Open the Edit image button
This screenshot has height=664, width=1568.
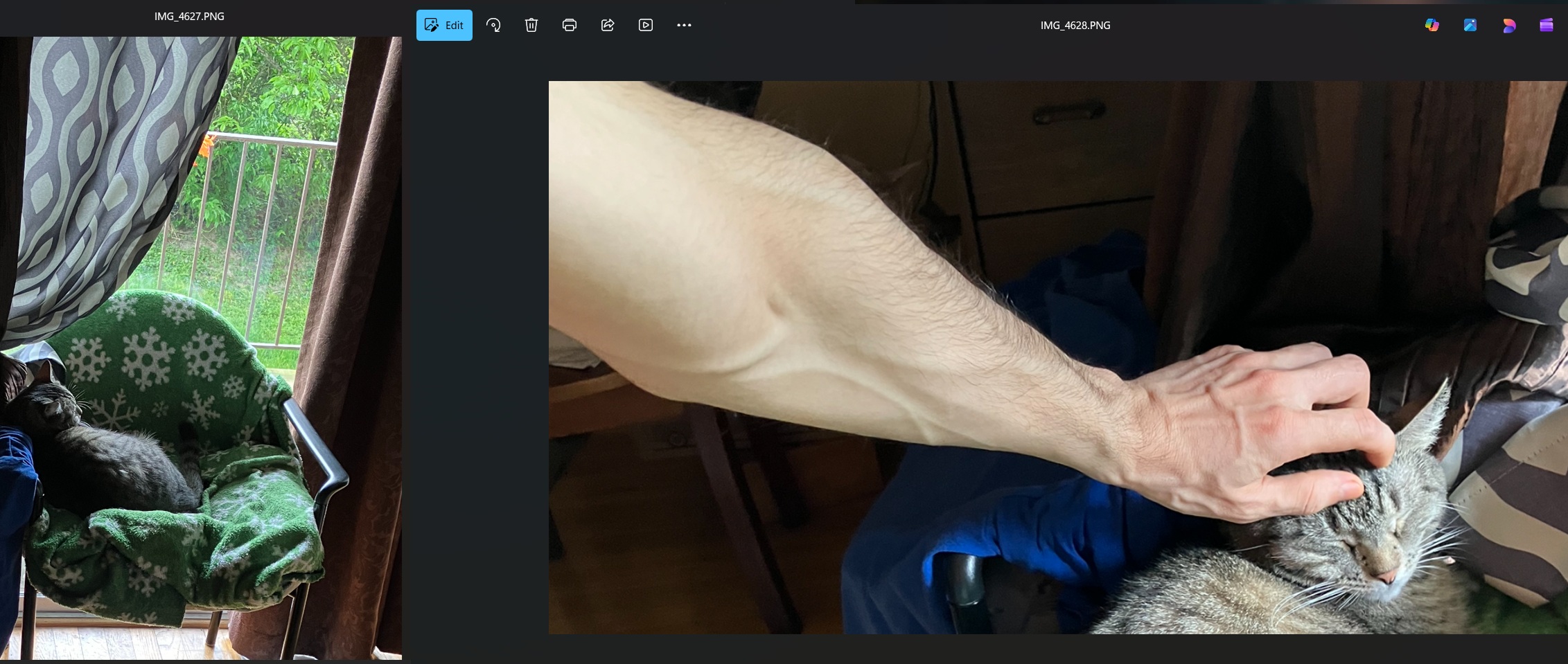pos(444,26)
